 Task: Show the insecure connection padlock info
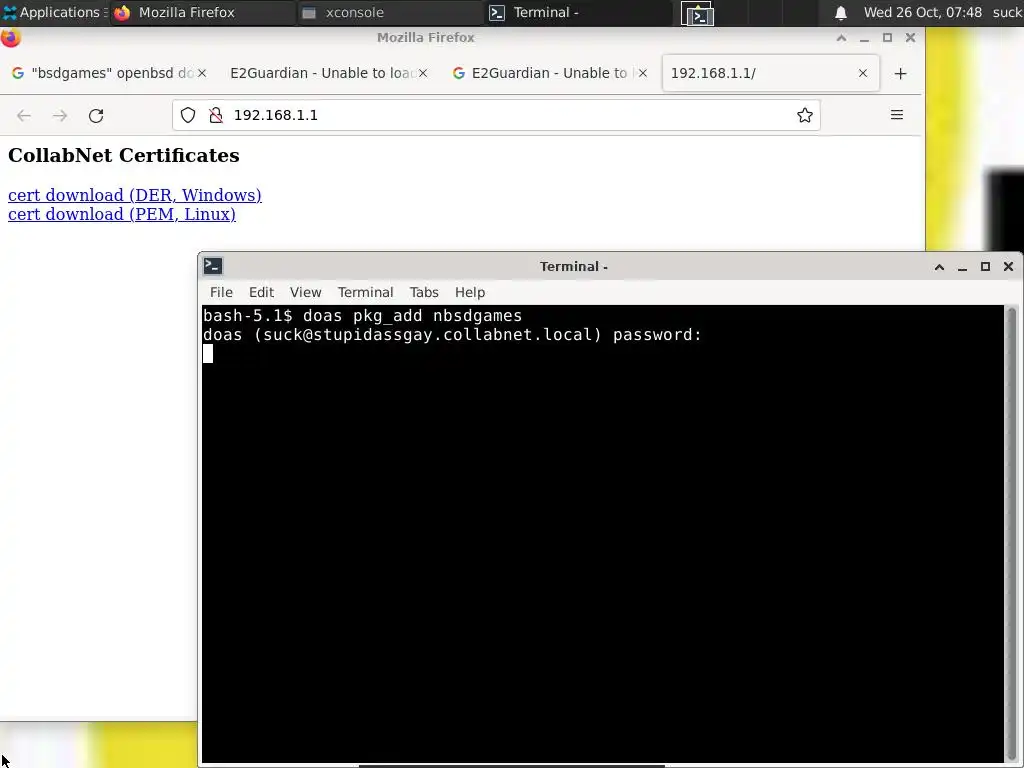tap(216, 115)
